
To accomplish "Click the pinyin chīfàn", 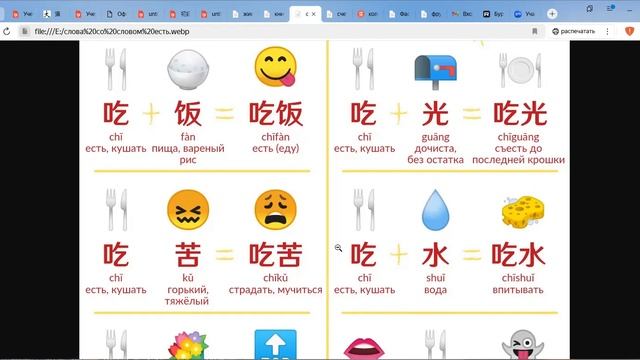I will [276, 137].
